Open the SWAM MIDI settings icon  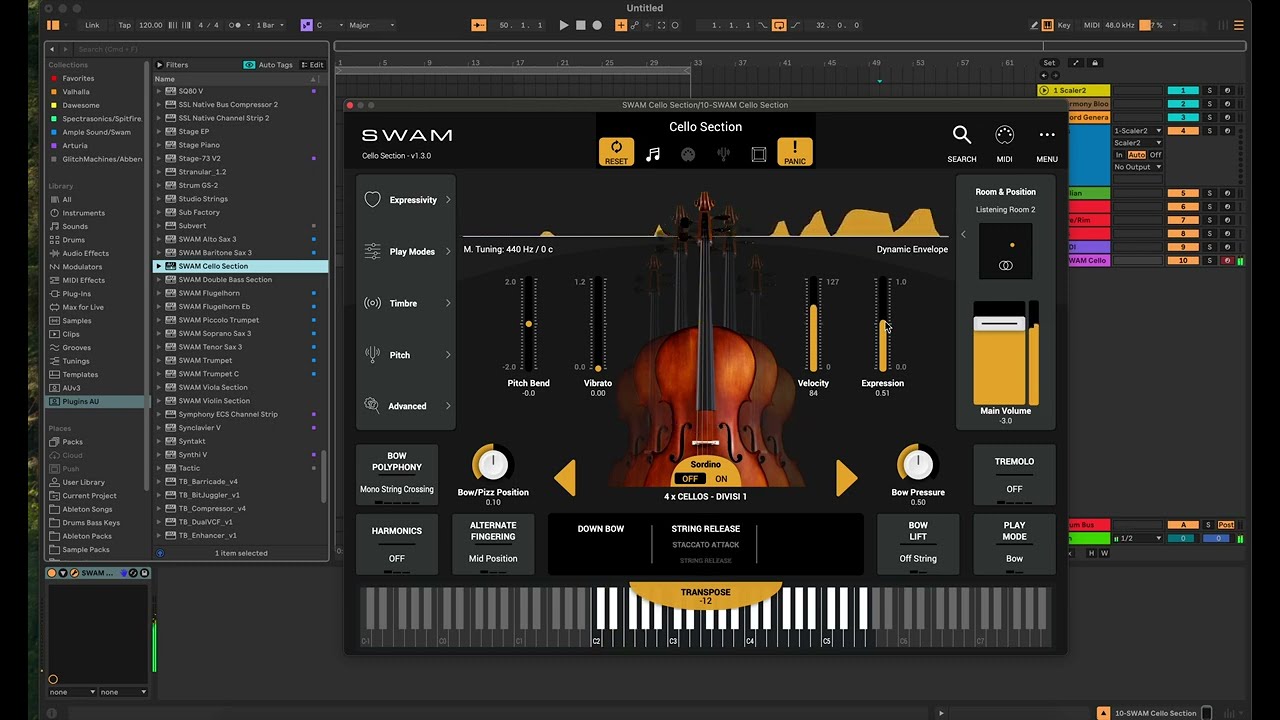[x=1004, y=135]
